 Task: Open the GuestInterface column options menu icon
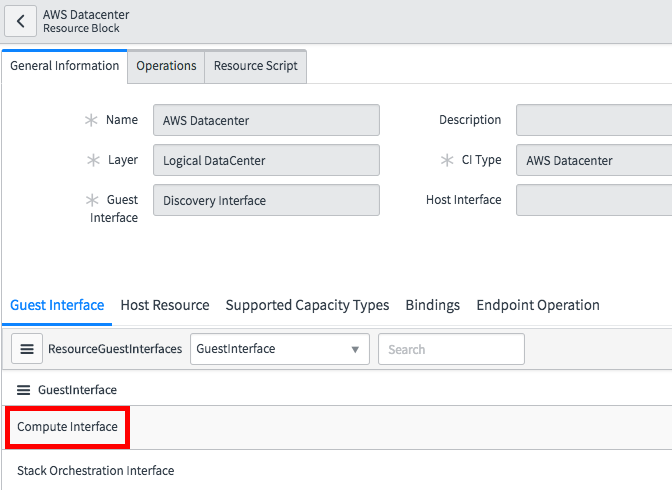(x=24, y=390)
